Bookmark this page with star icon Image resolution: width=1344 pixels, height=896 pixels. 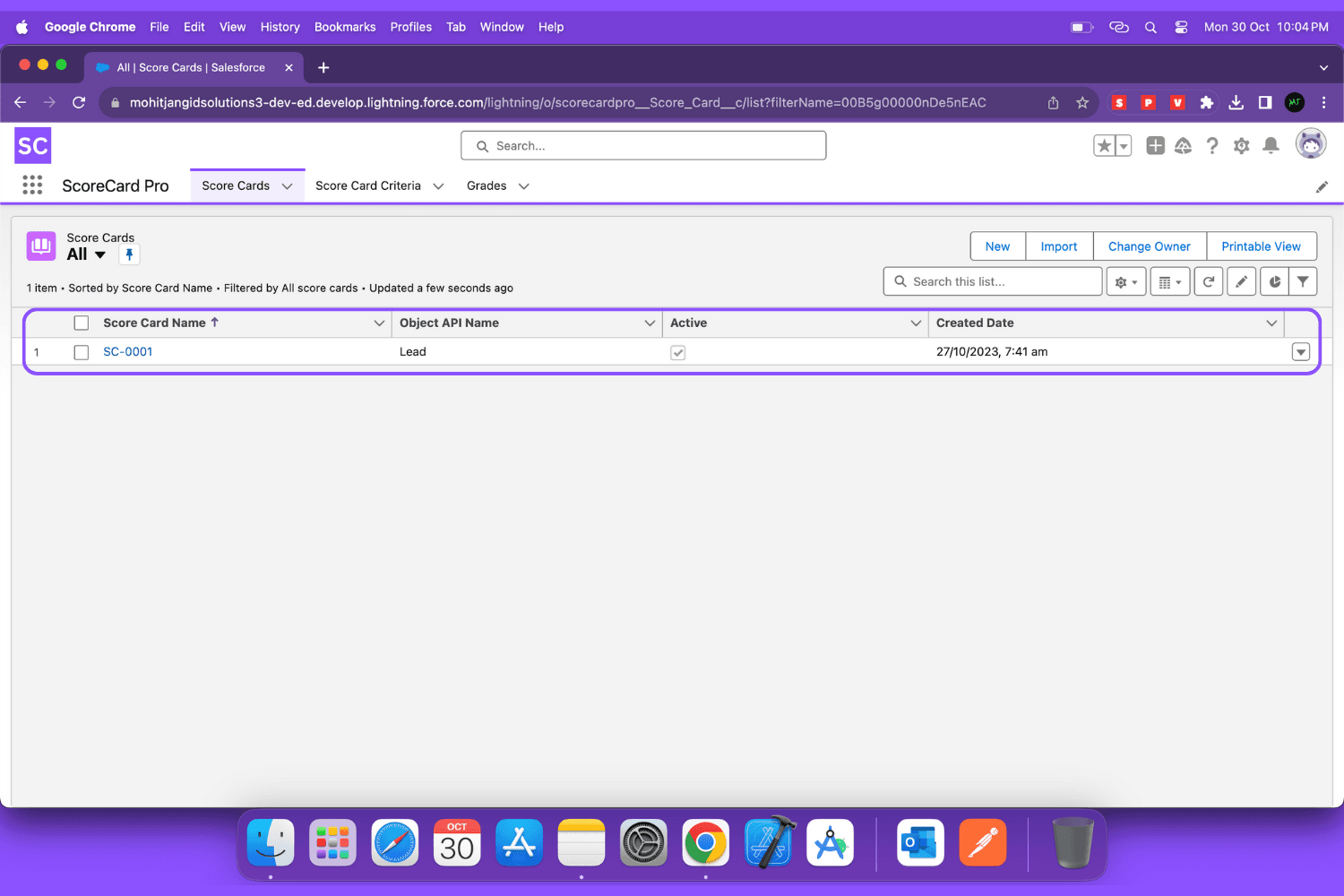(1082, 102)
